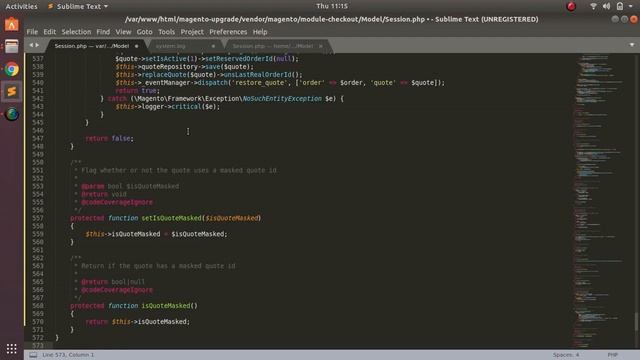
Task: Change syntax via PHP status item
Action: (612, 355)
